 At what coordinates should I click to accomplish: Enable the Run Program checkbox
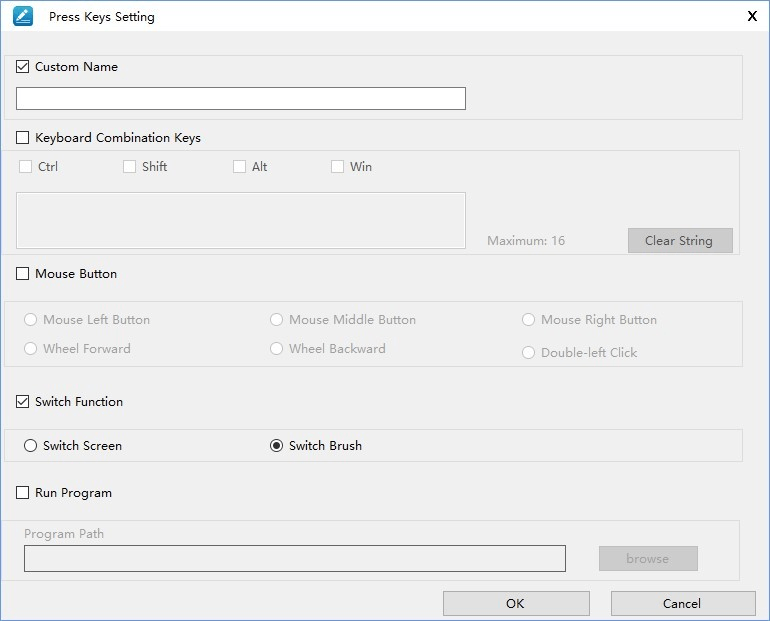point(23,493)
